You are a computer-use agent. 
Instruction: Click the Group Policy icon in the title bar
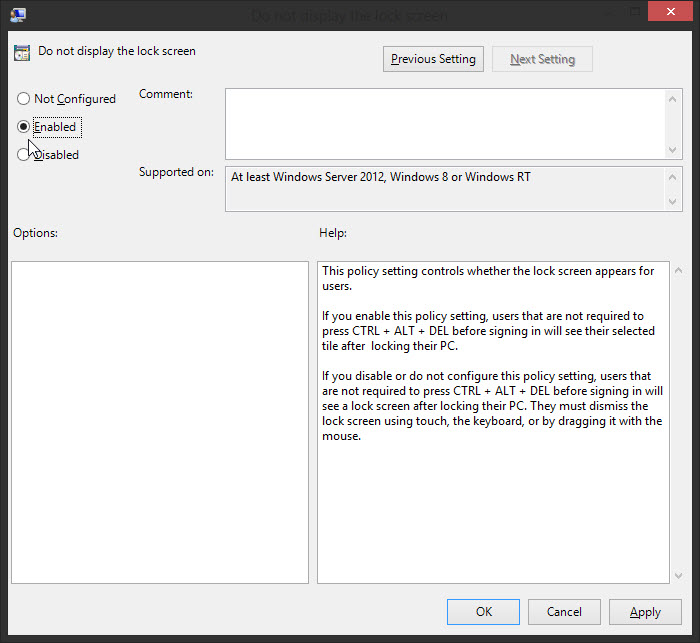18,15
